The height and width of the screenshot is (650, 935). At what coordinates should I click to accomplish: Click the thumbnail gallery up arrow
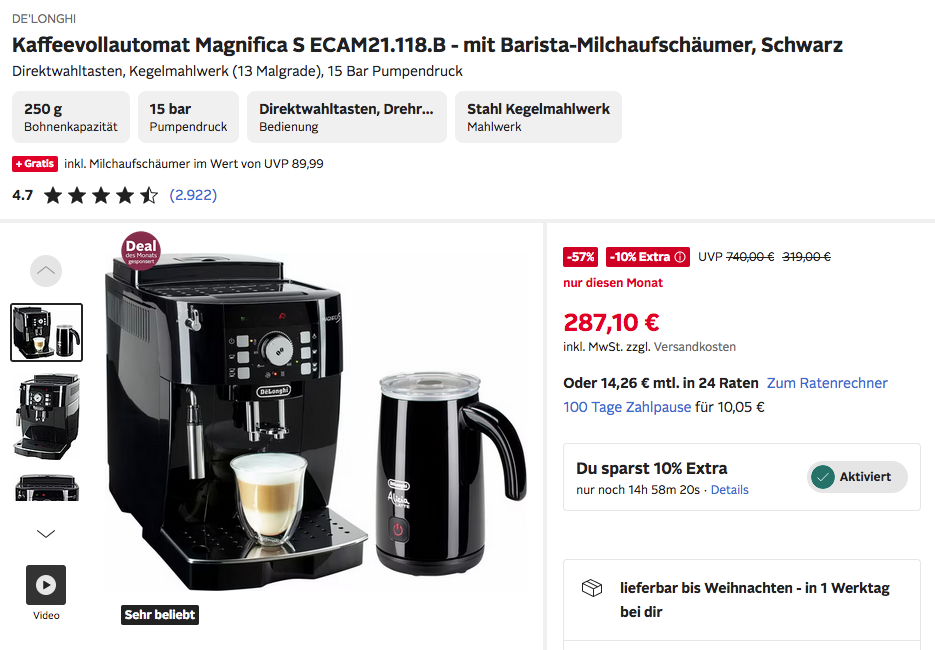[x=46, y=271]
